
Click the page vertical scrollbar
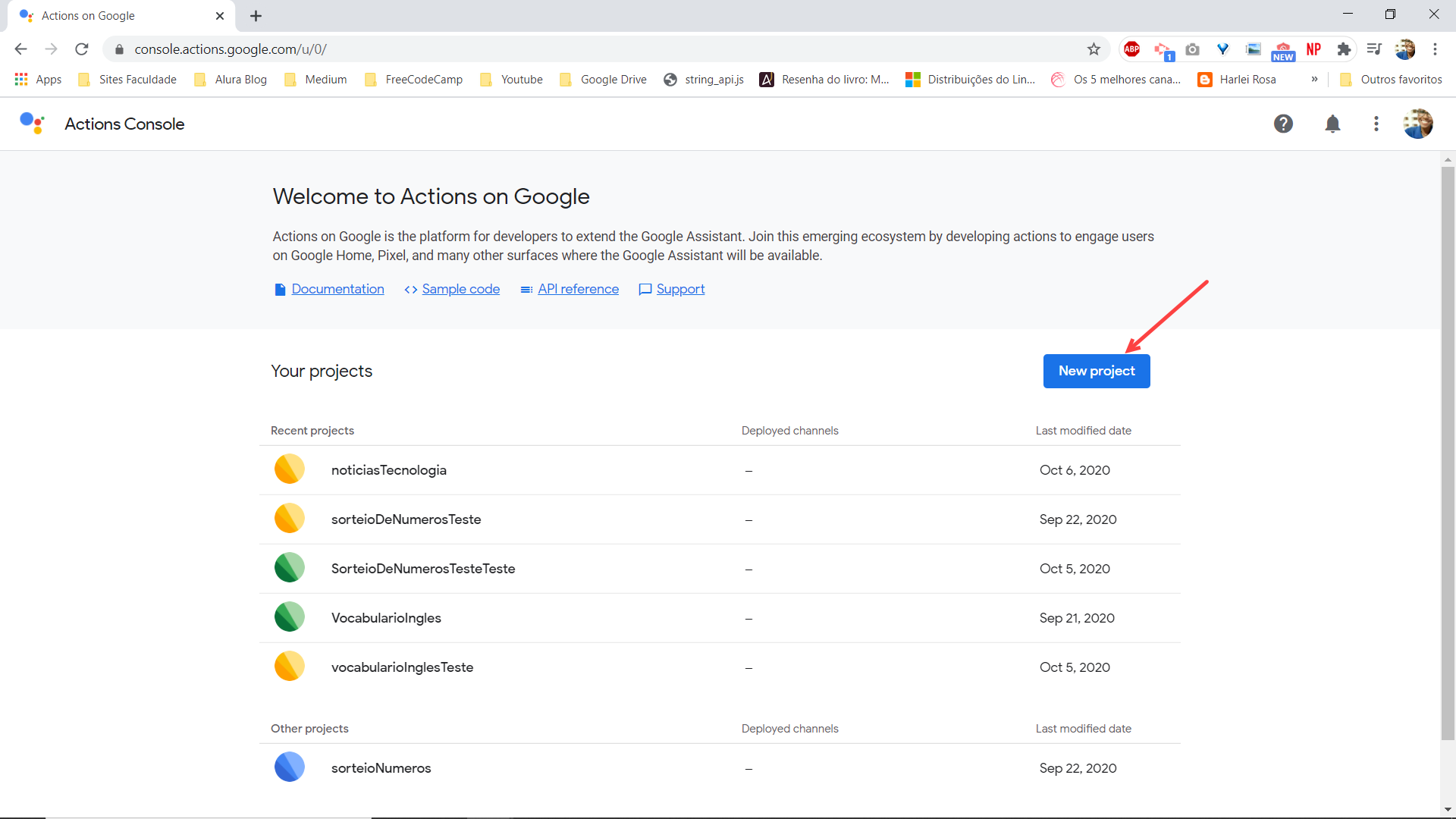pos(1448,453)
